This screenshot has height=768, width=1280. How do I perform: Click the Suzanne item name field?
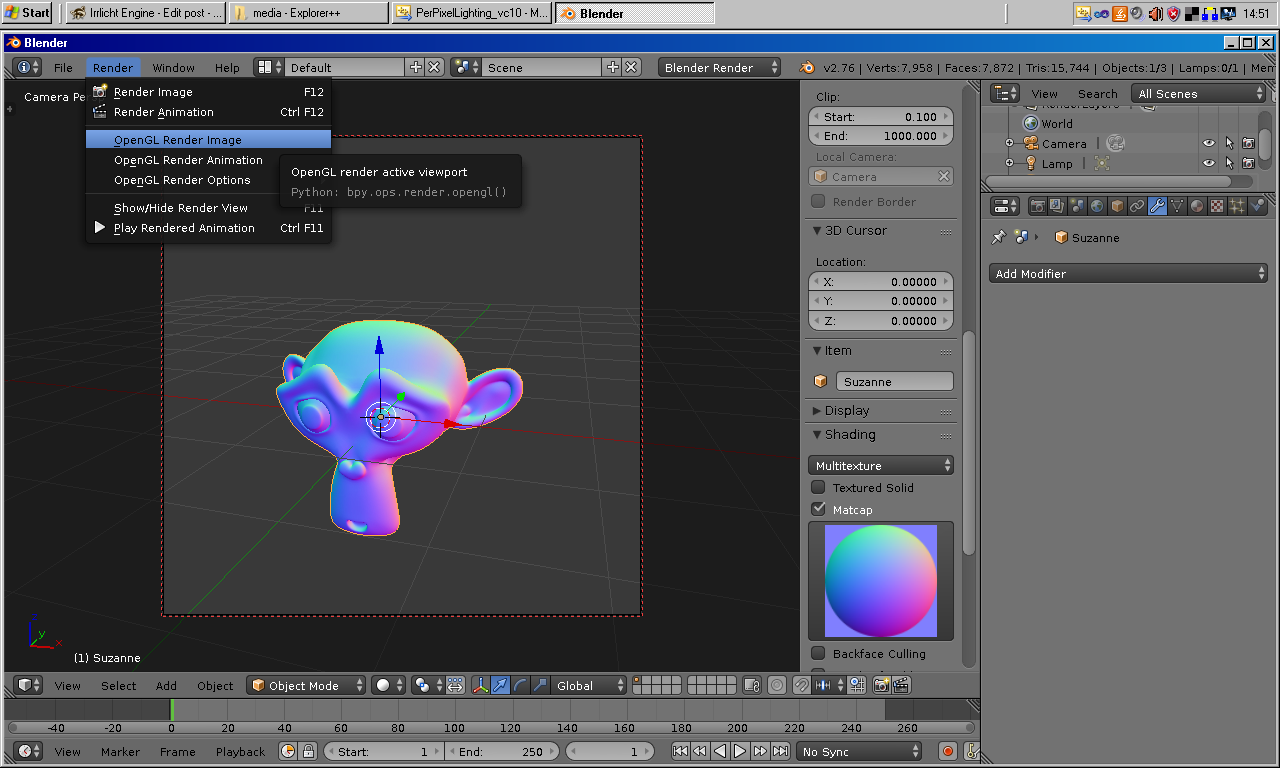[x=895, y=382]
